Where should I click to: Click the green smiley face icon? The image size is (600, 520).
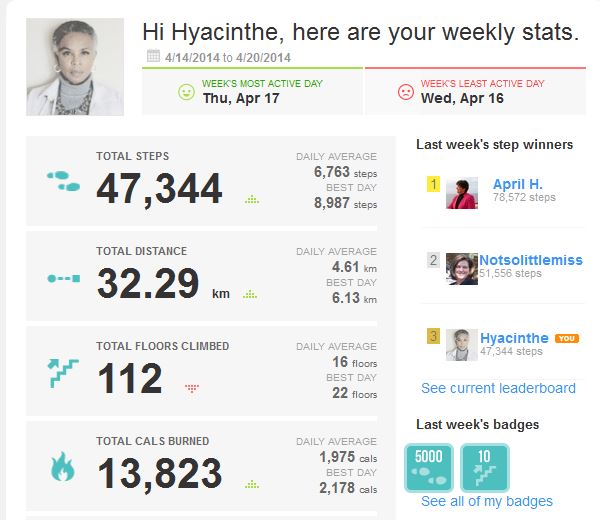coord(186,92)
